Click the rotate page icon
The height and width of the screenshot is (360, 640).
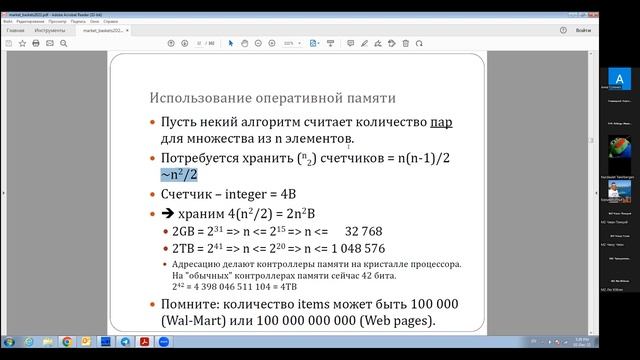419,43
